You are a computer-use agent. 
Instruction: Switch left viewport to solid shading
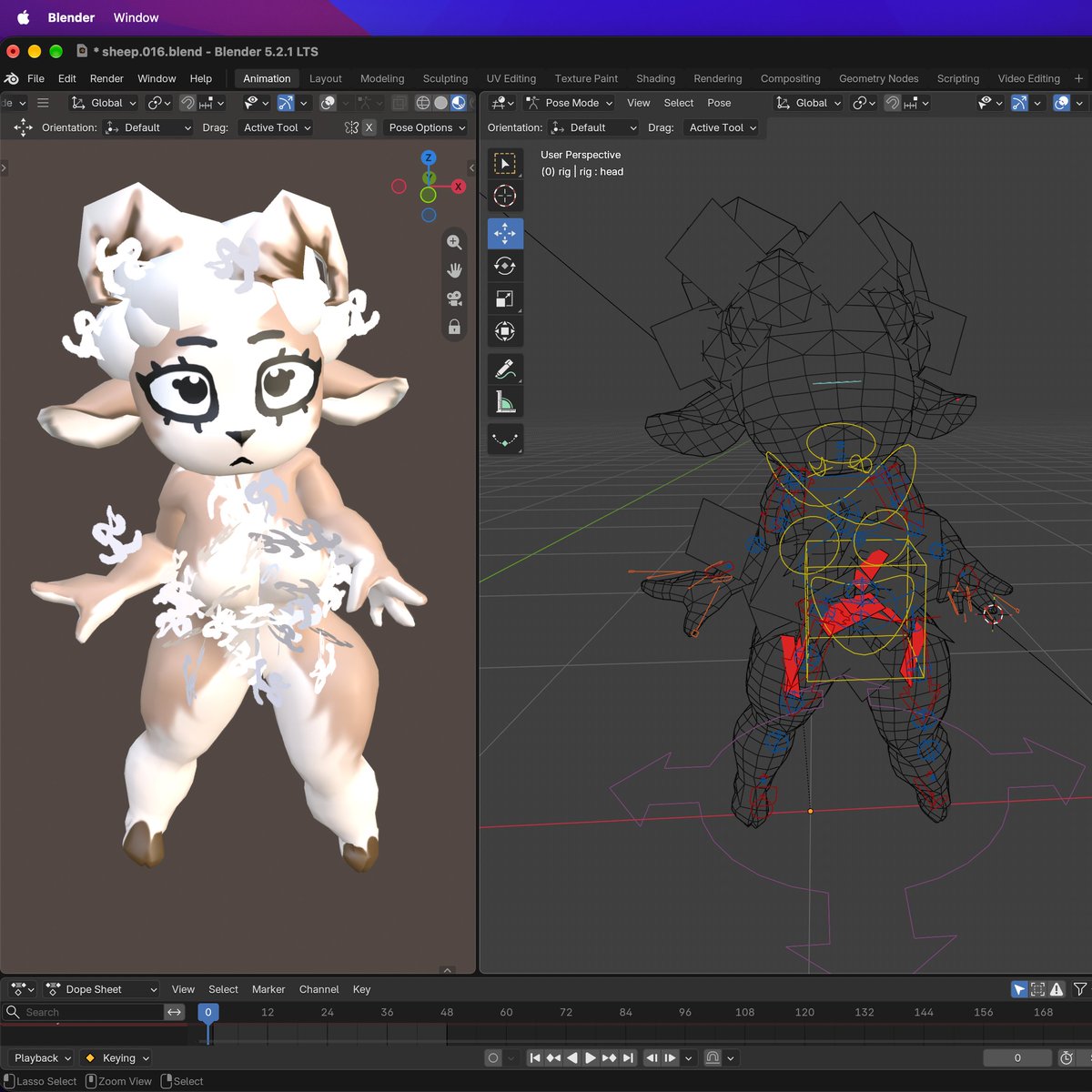440,103
